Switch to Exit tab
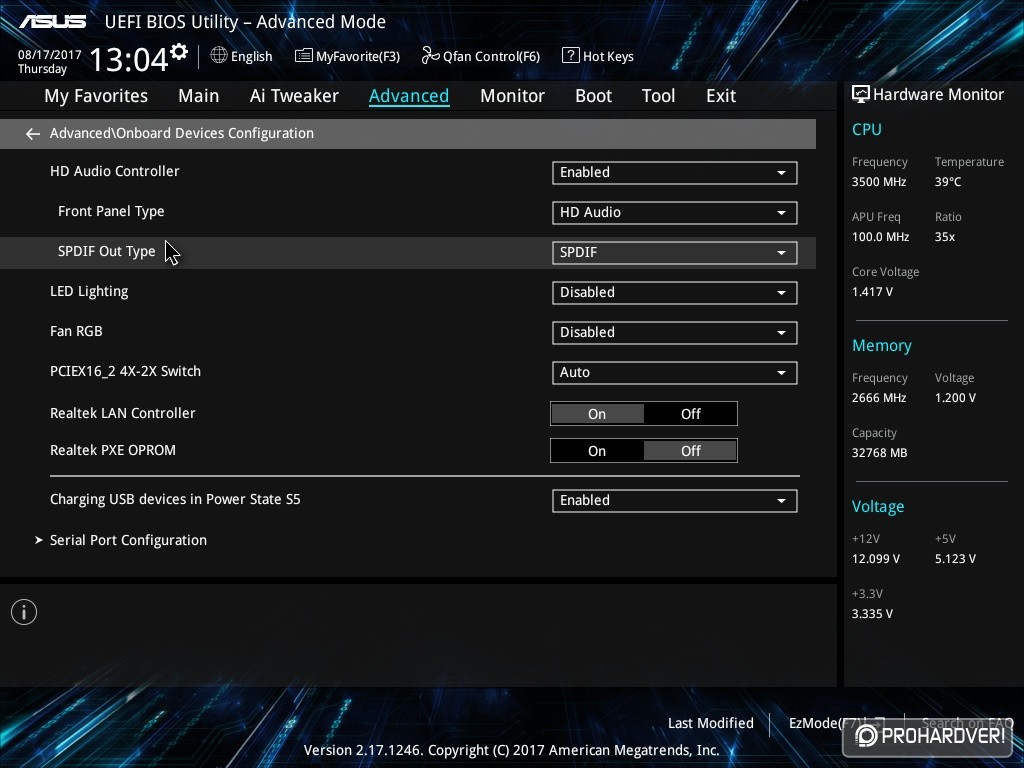 (721, 96)
